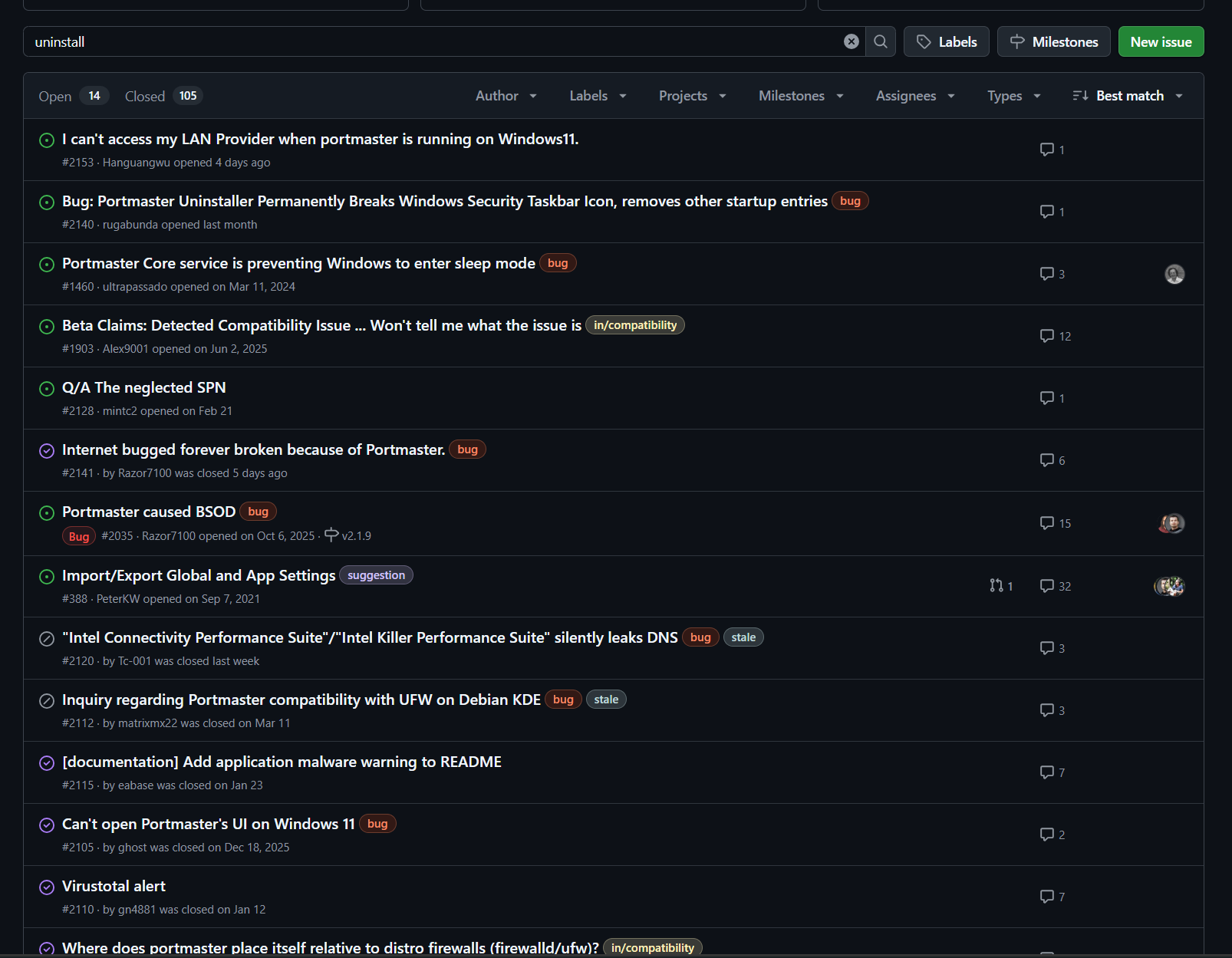This screenshot has height=958, width=1232.
Task: Click red Bug type badge on BSOD issue
Action: (79, 536)
